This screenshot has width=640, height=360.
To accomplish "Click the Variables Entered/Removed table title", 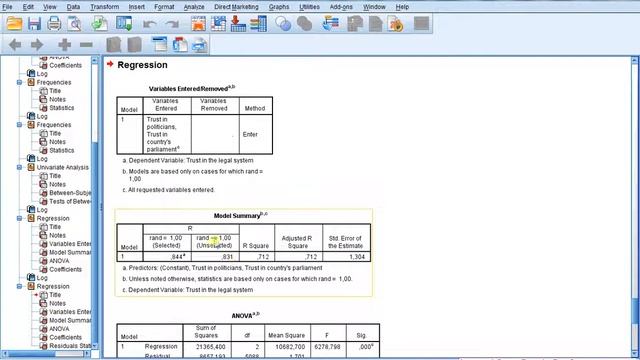I will 191,88.
